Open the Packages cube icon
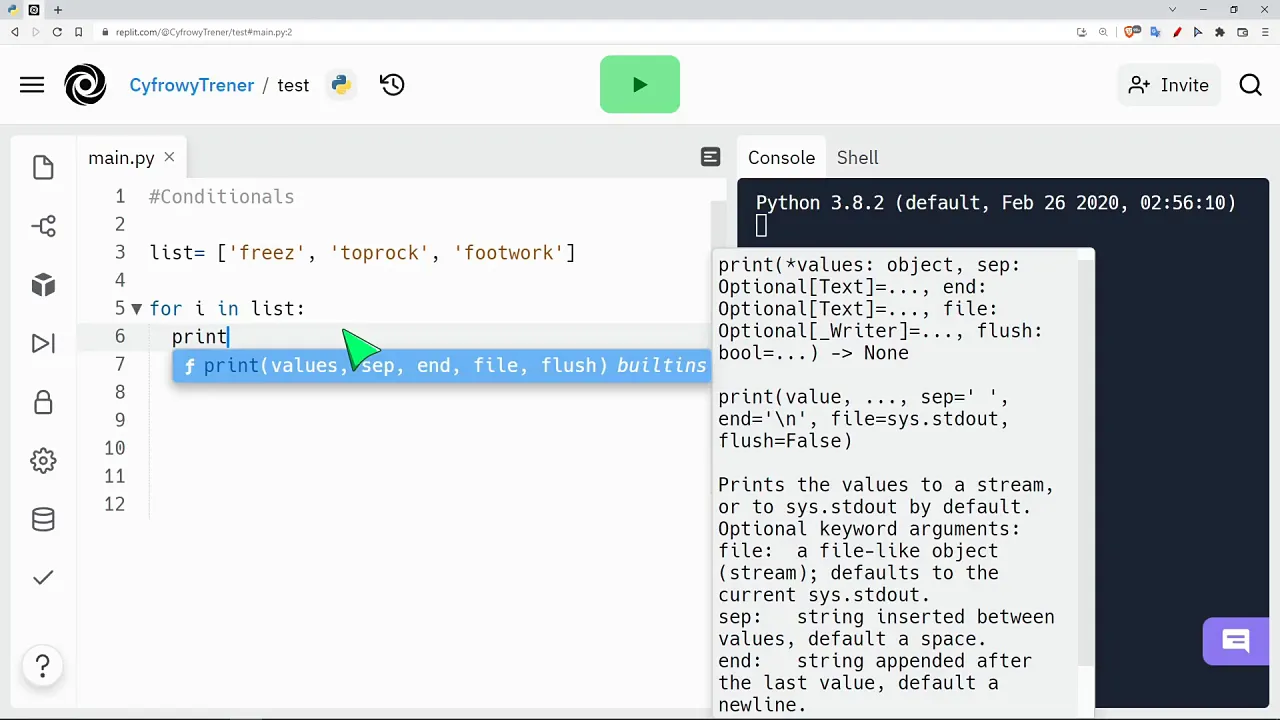 click(43, 285)
